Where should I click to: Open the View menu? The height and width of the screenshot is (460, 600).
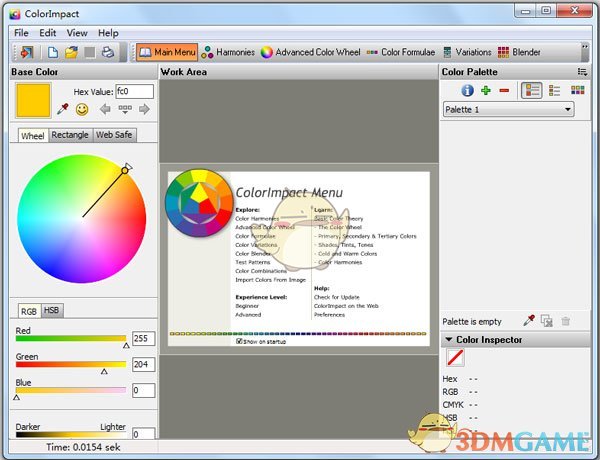(77, 33)
